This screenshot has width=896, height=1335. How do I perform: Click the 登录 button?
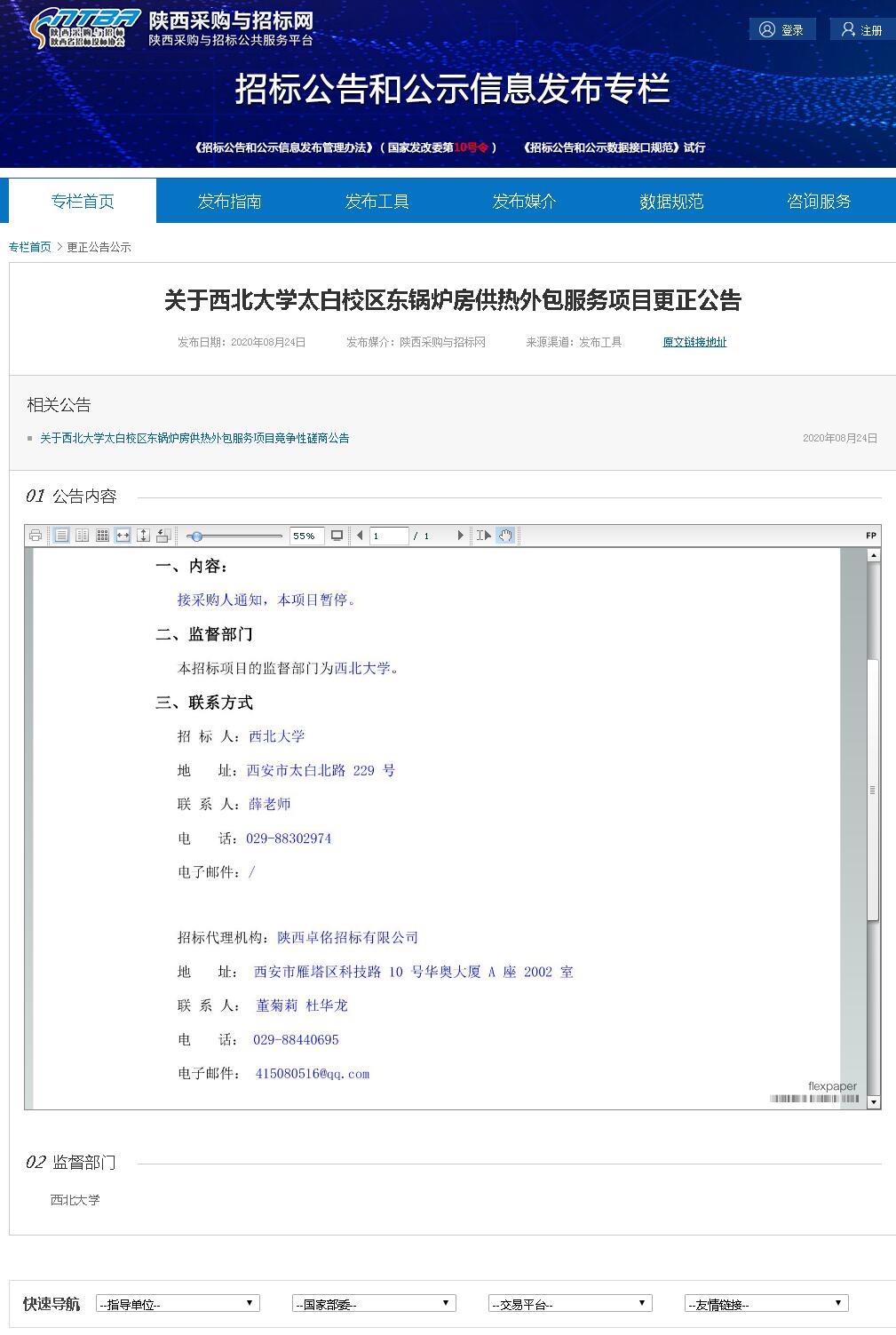pyautogui.click(x=782, y=30)
